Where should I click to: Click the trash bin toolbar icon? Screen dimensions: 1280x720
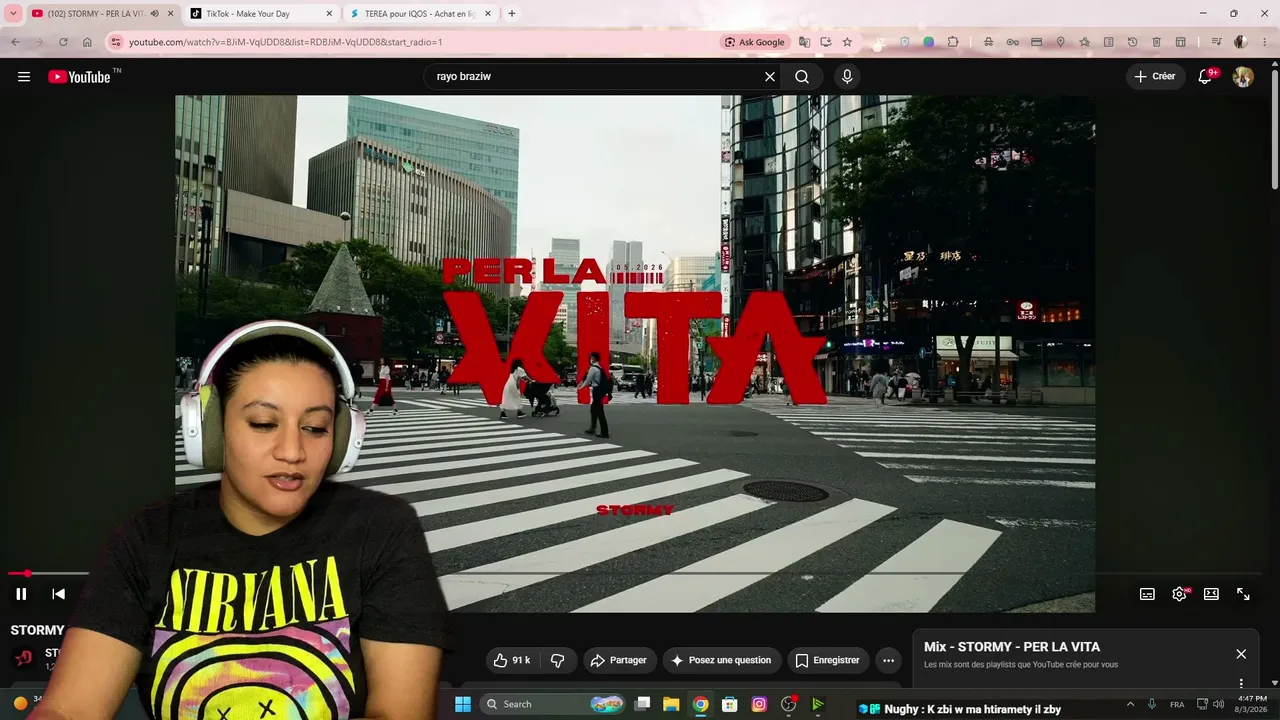pyautogui.click(x=1157, y=42)
